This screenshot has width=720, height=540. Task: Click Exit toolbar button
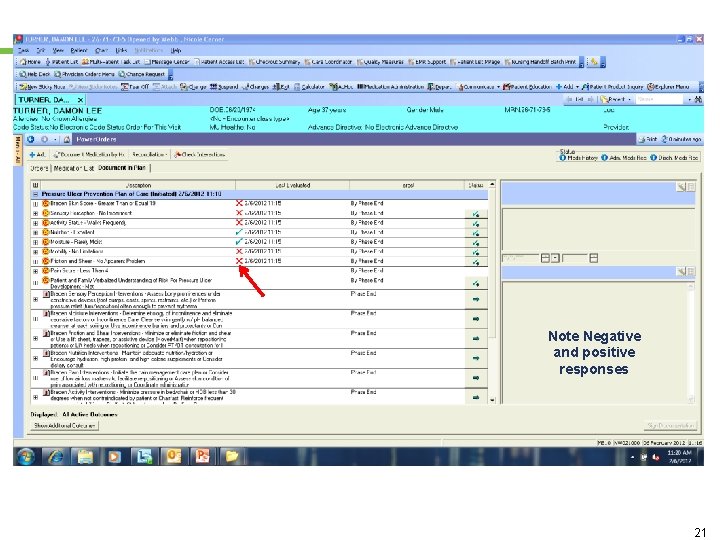(x=281, y=86)
